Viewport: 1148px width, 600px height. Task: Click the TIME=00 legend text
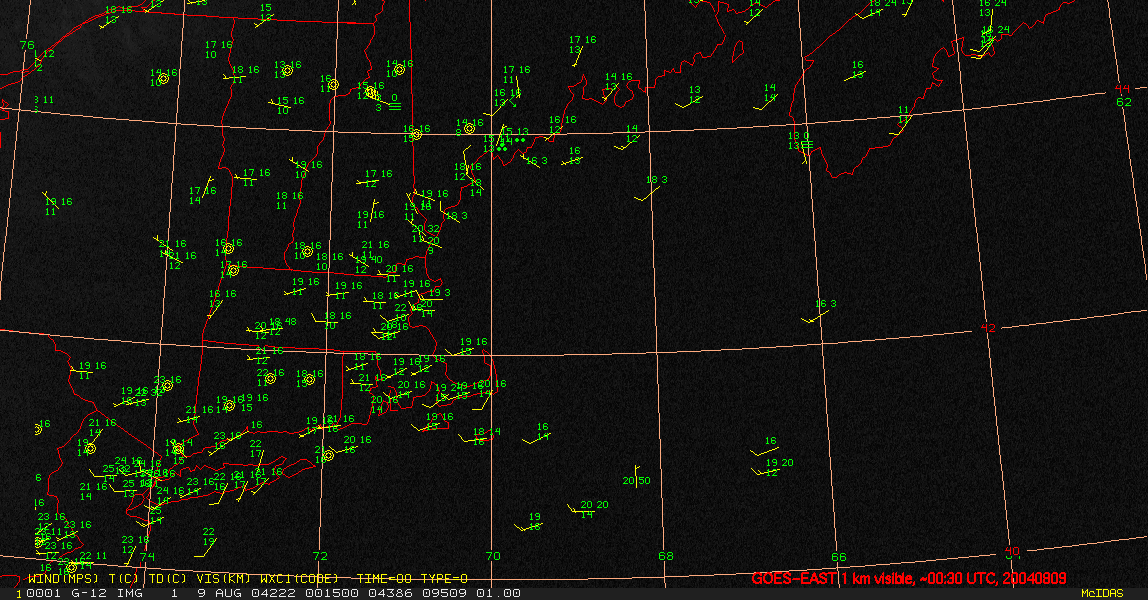pos(384,579)
